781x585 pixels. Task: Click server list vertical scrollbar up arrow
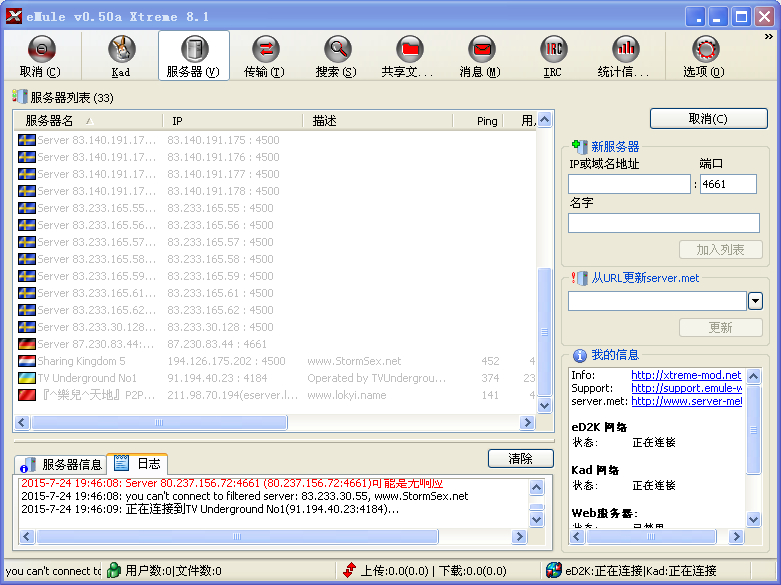[x=544, y=120]
